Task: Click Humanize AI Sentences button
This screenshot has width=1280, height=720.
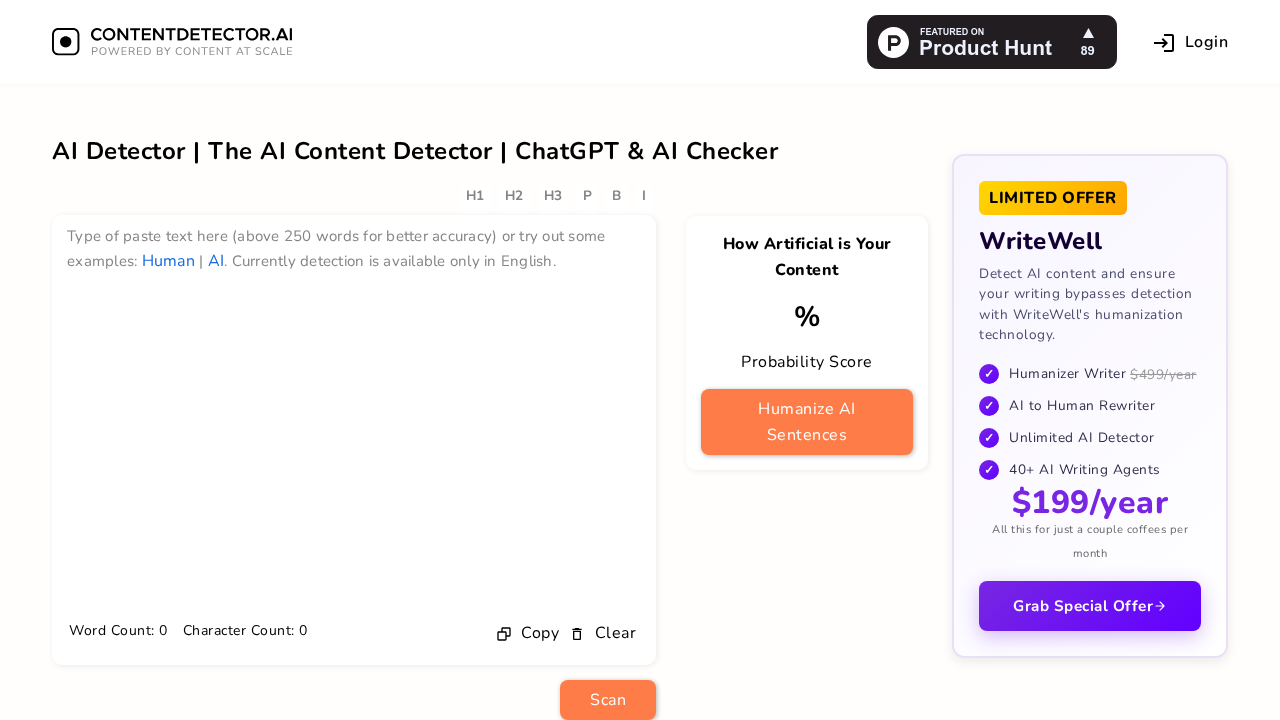Action: pos(806,421)
